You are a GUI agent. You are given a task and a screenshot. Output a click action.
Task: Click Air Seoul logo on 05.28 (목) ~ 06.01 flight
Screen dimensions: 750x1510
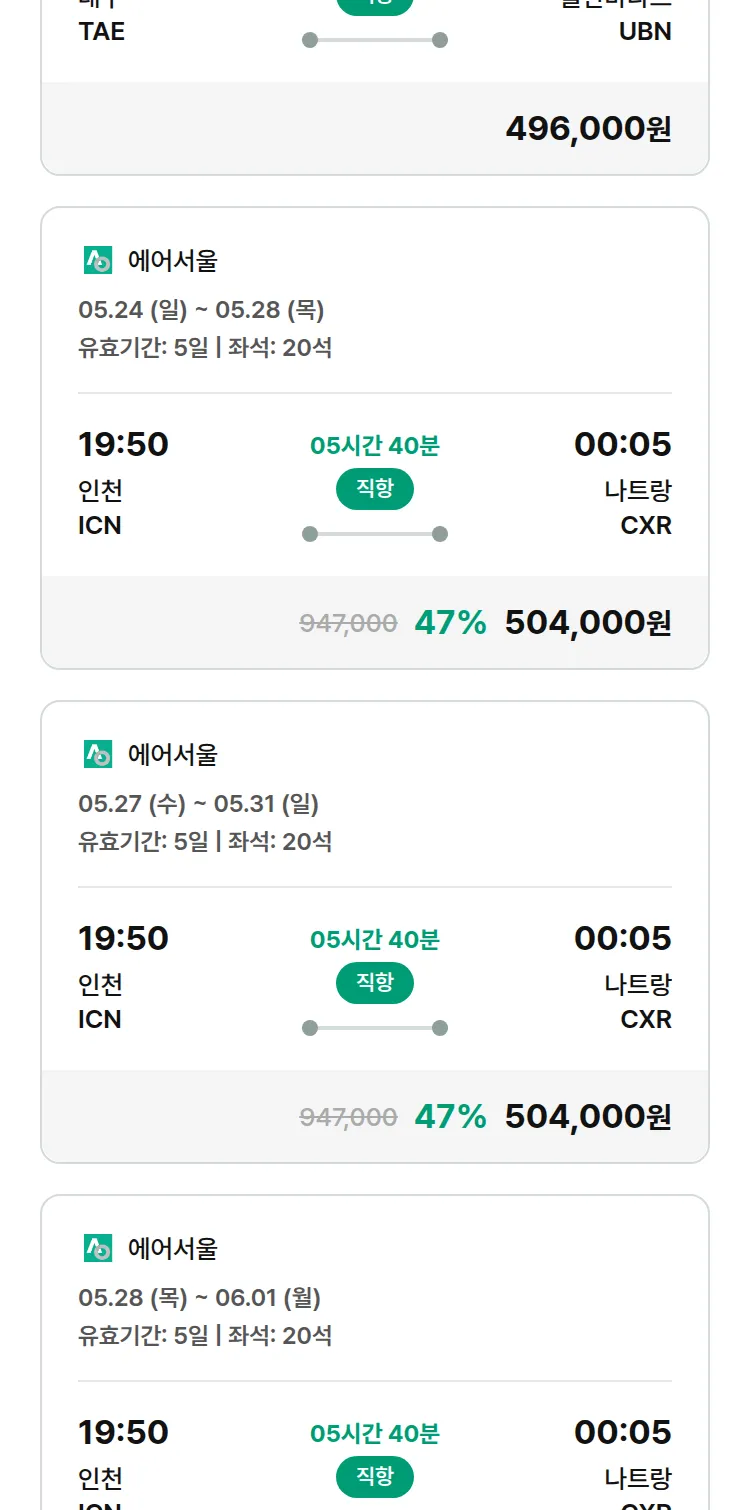coord(98,1249)
